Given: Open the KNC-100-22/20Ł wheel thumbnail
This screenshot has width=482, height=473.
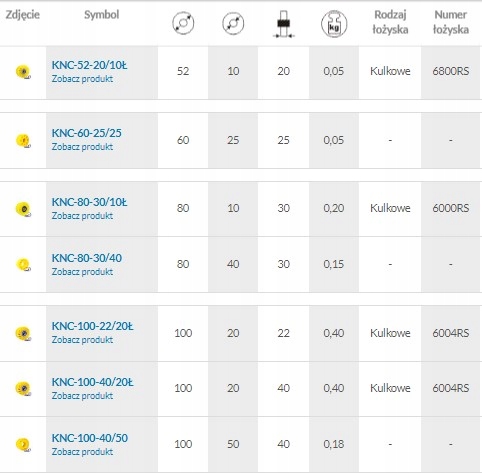Looking at the screenshot, I should [23, 333].
